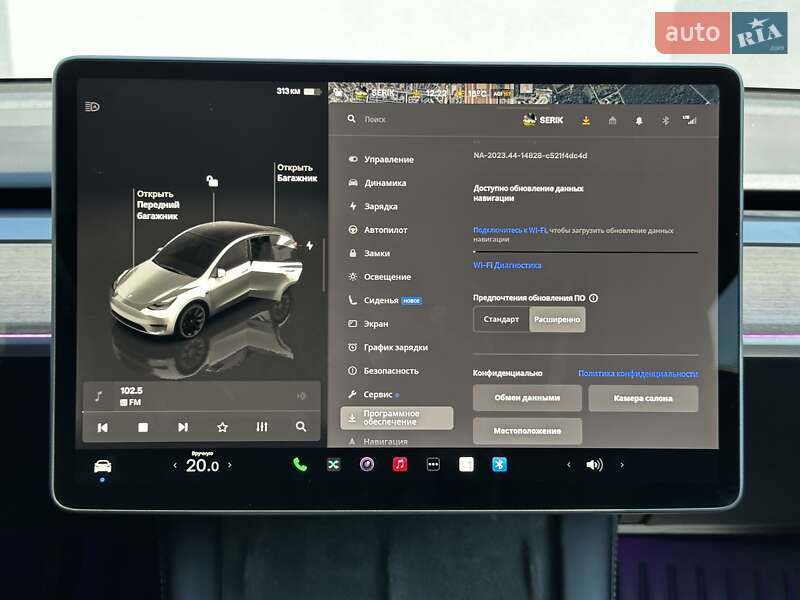Open Освещение settings menu

[380, 277]
